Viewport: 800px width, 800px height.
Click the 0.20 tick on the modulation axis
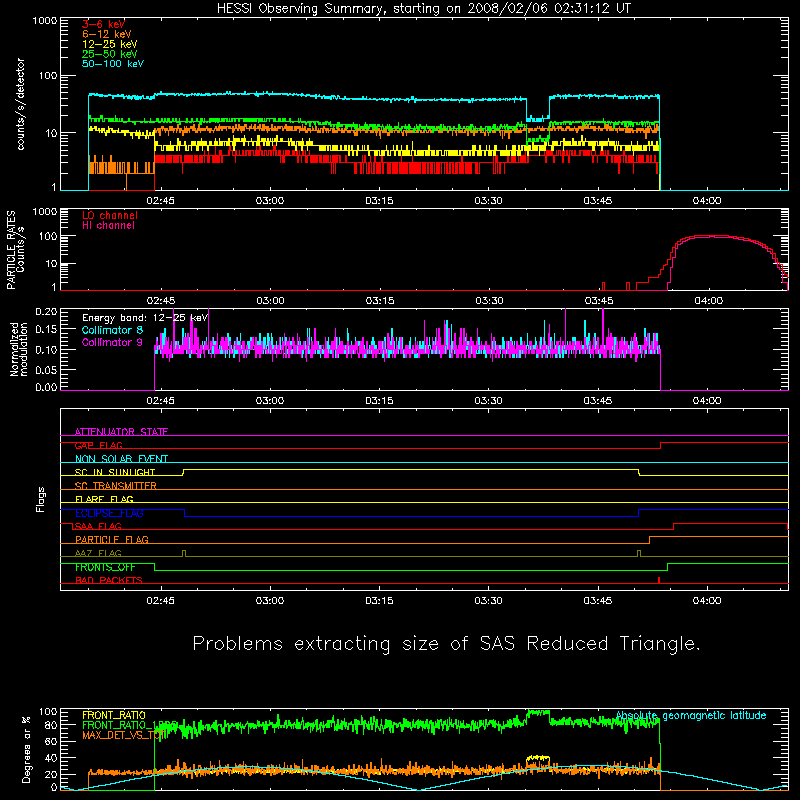pos(46,312)
